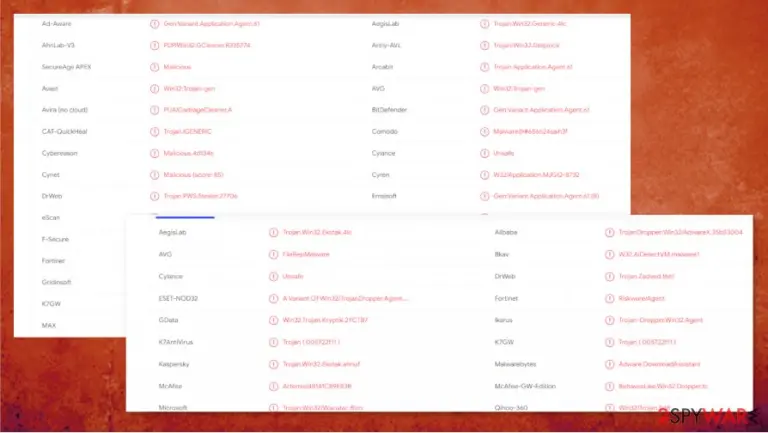Select the Kaspersky engine name
The image size is (768, 433).
click(x=173, y=364)
